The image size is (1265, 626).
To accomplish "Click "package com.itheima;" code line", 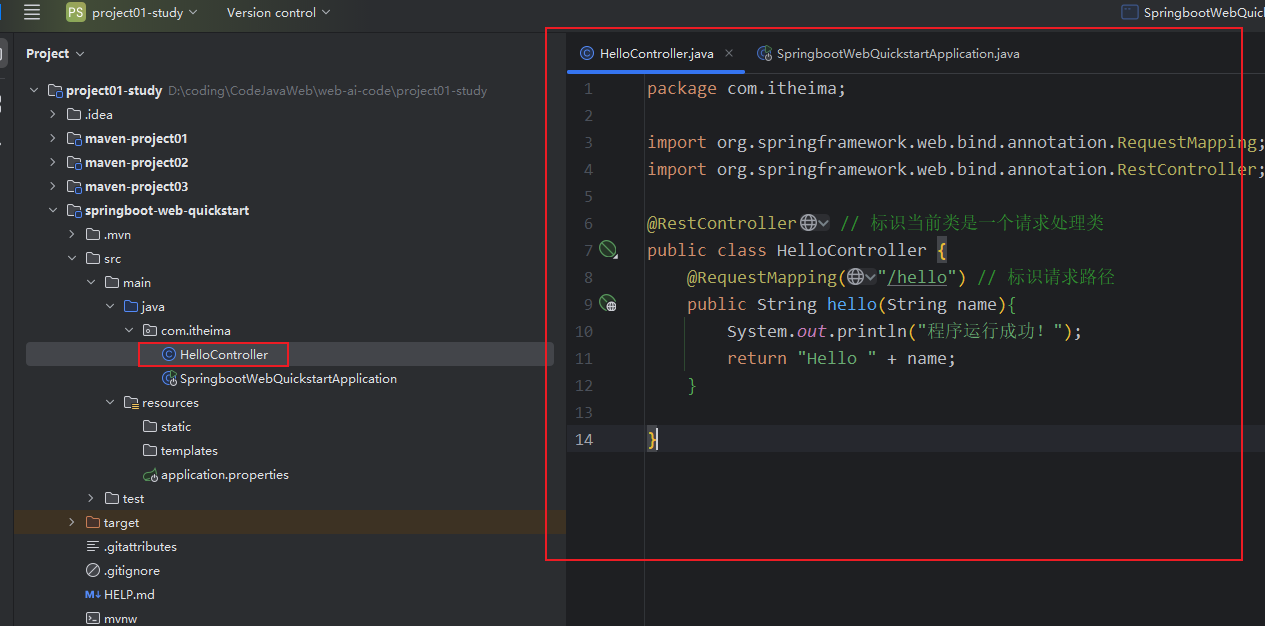I will coord(746,88).
